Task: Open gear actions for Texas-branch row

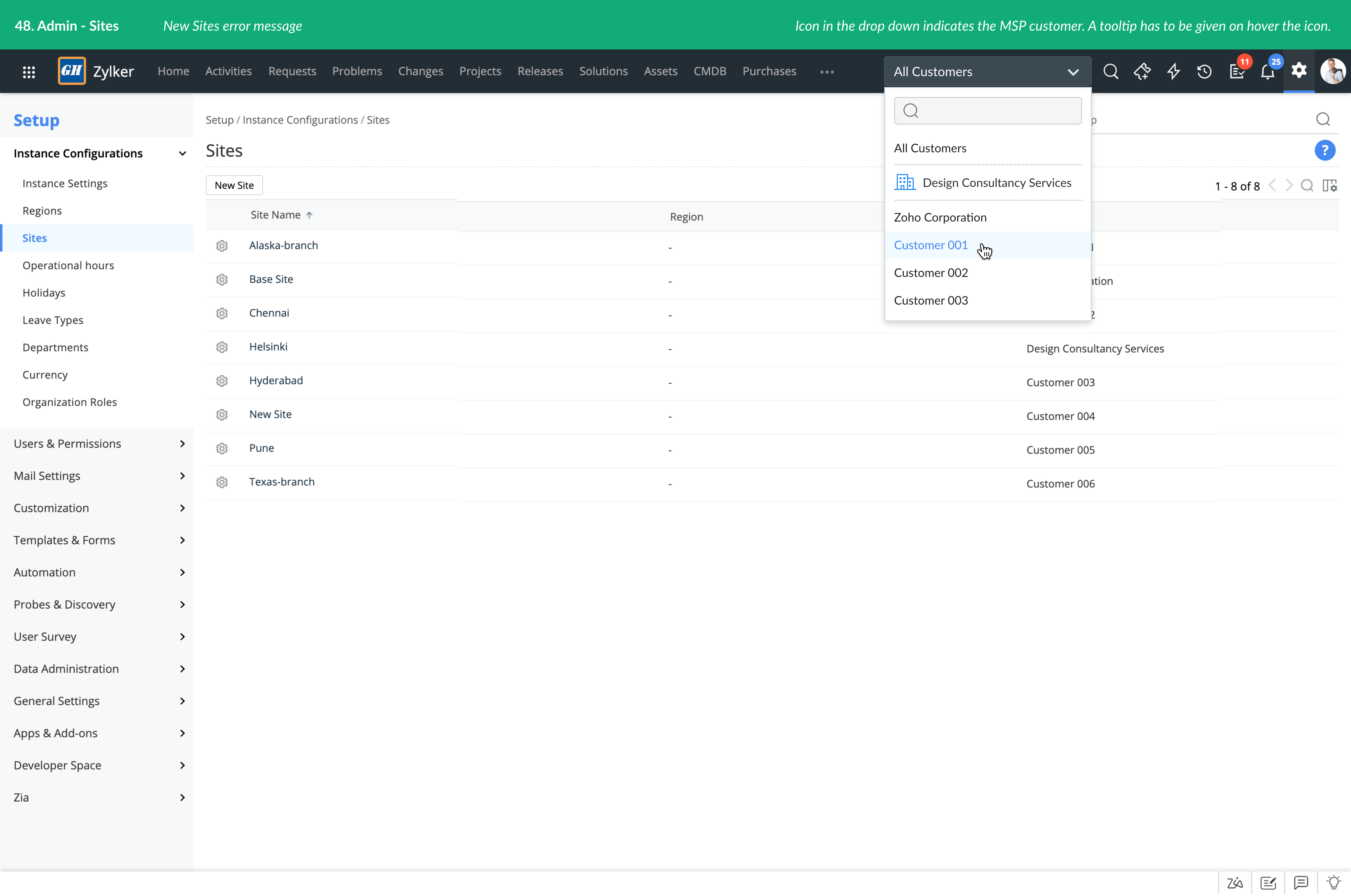Action: [222, 482]
